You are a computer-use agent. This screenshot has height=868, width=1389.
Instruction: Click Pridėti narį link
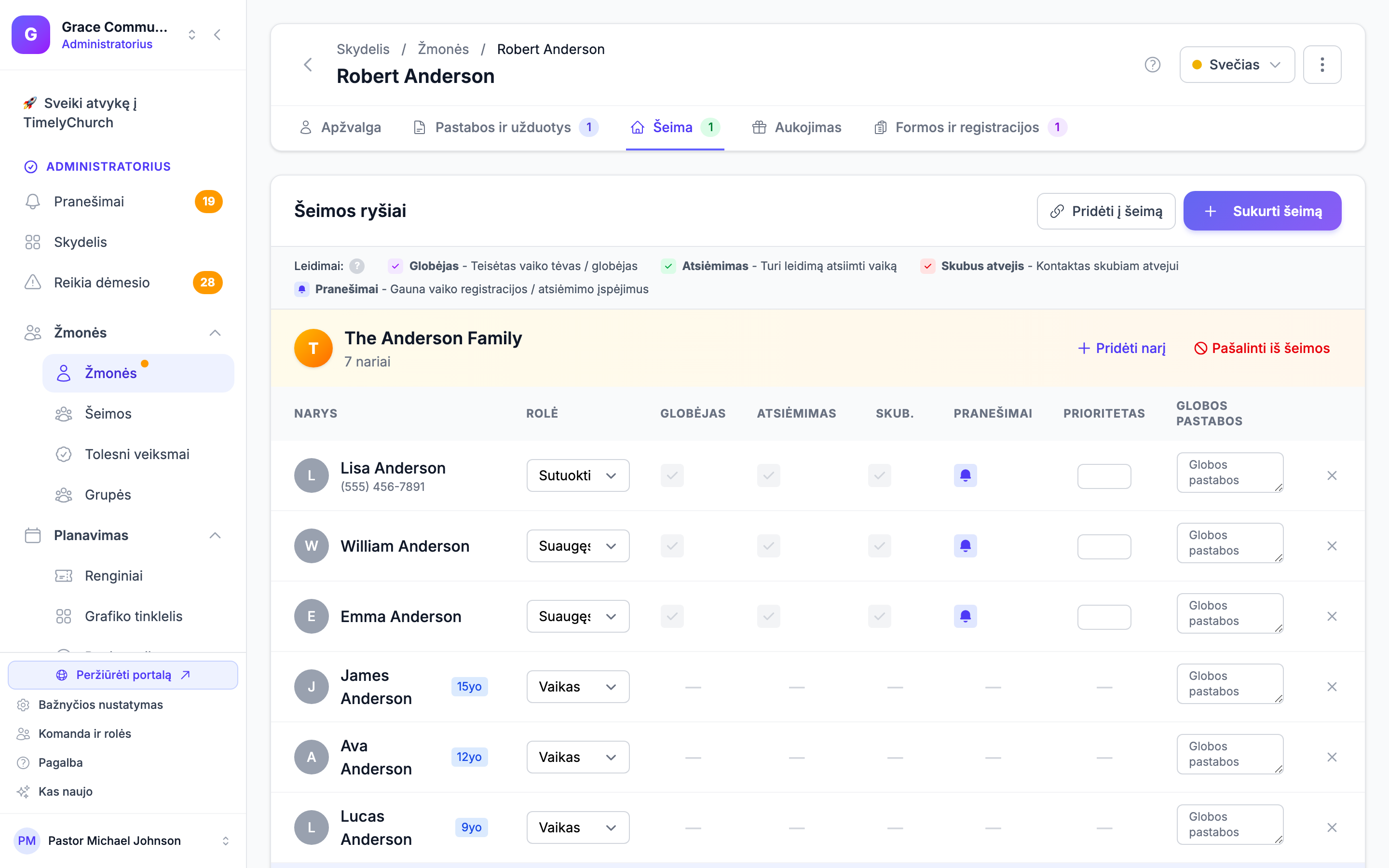pyautogui.click(x=1122, y=349)
